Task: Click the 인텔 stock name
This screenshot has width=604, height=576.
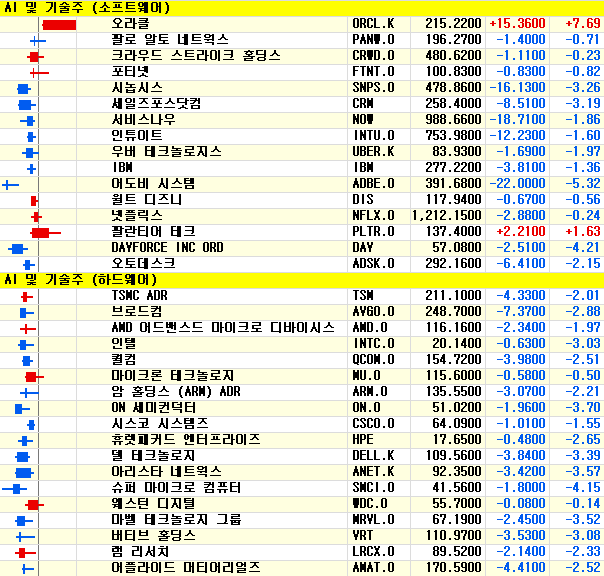Action: [x=123, y=343]
